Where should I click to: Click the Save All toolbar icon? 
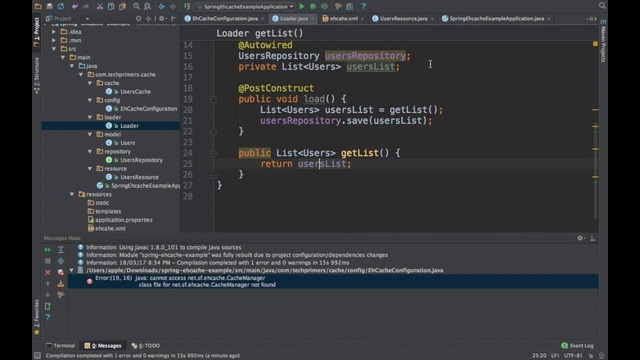tap(49, 6)
